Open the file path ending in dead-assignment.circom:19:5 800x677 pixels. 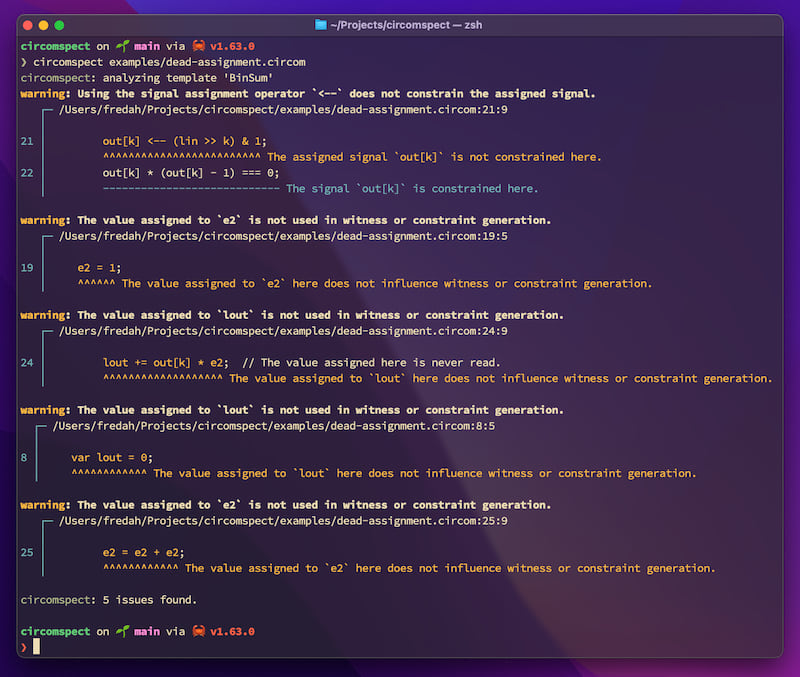(x=283, y=236)
